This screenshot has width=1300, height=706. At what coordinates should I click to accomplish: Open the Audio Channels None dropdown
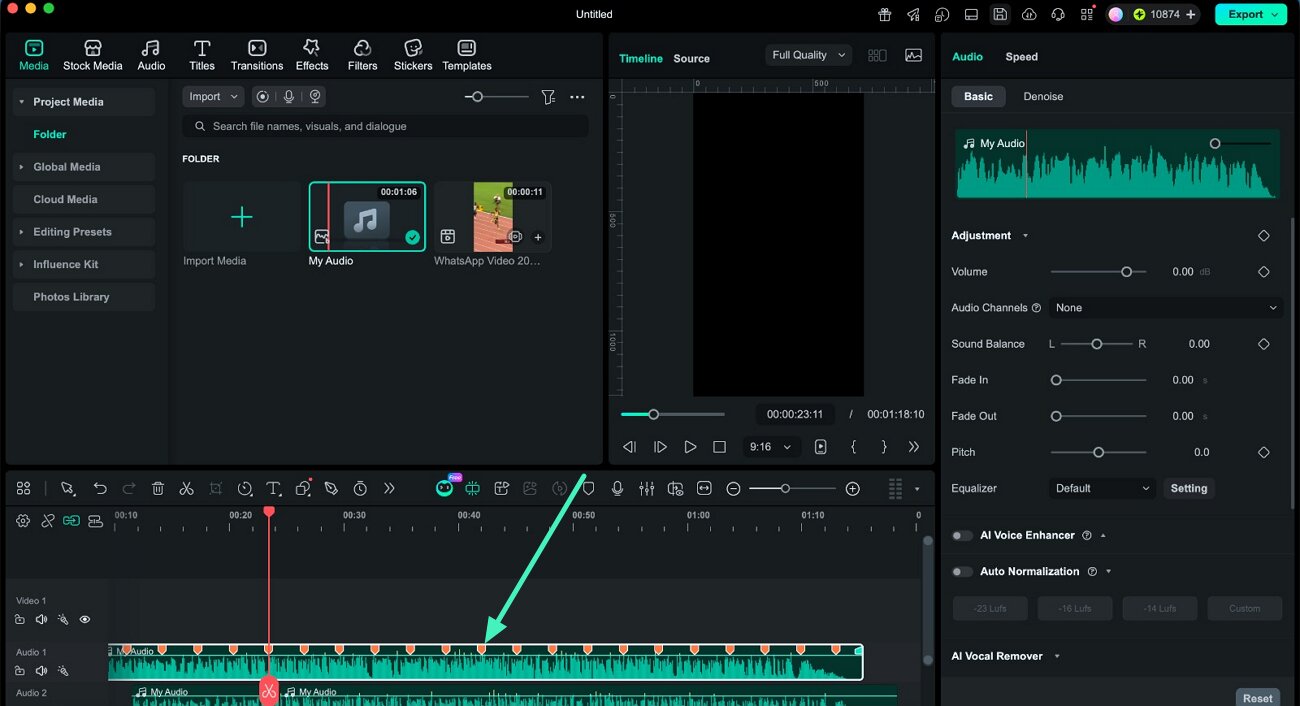click(1165, 308)
